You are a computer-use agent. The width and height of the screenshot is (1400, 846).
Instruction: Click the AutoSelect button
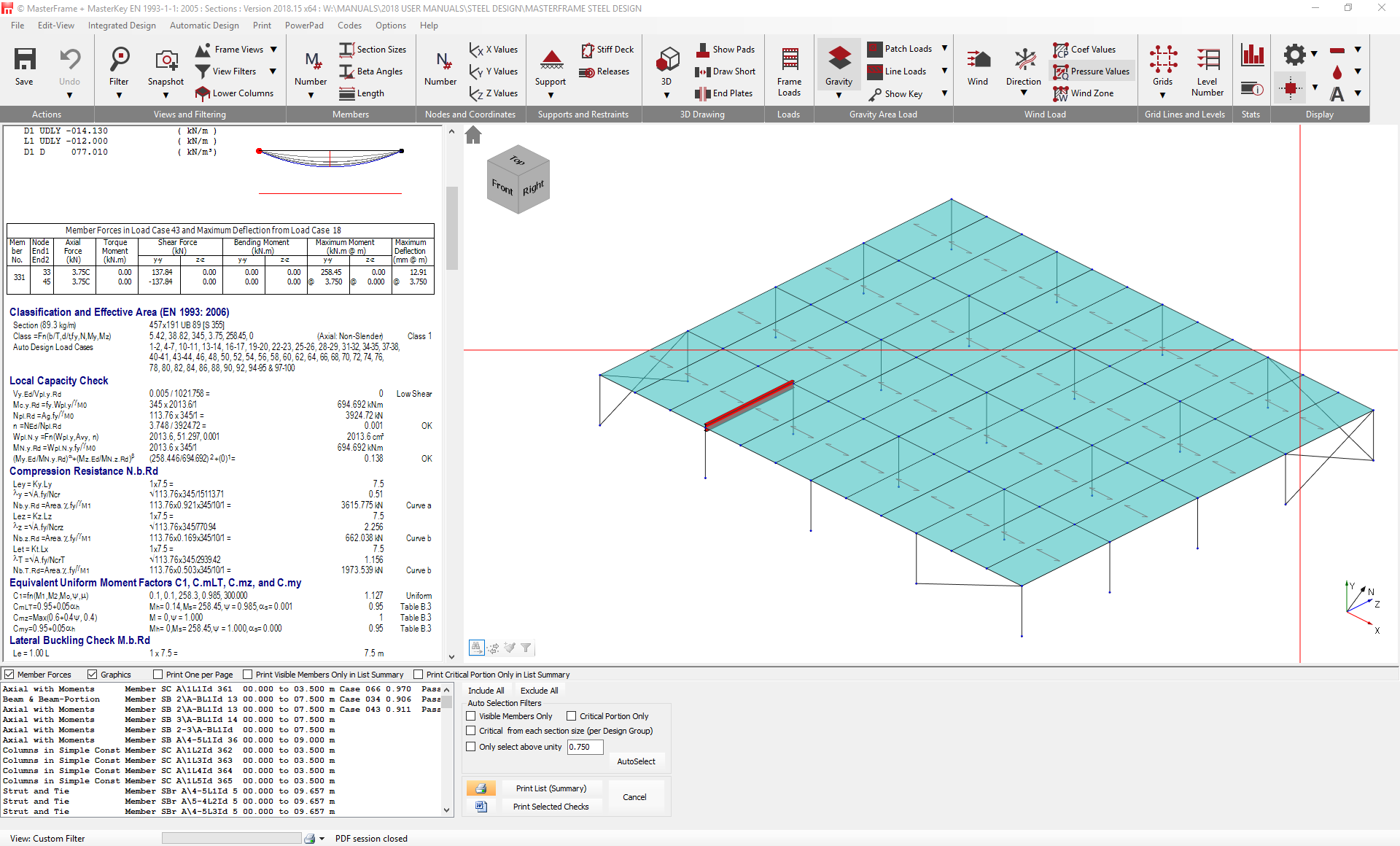(636, 761)
